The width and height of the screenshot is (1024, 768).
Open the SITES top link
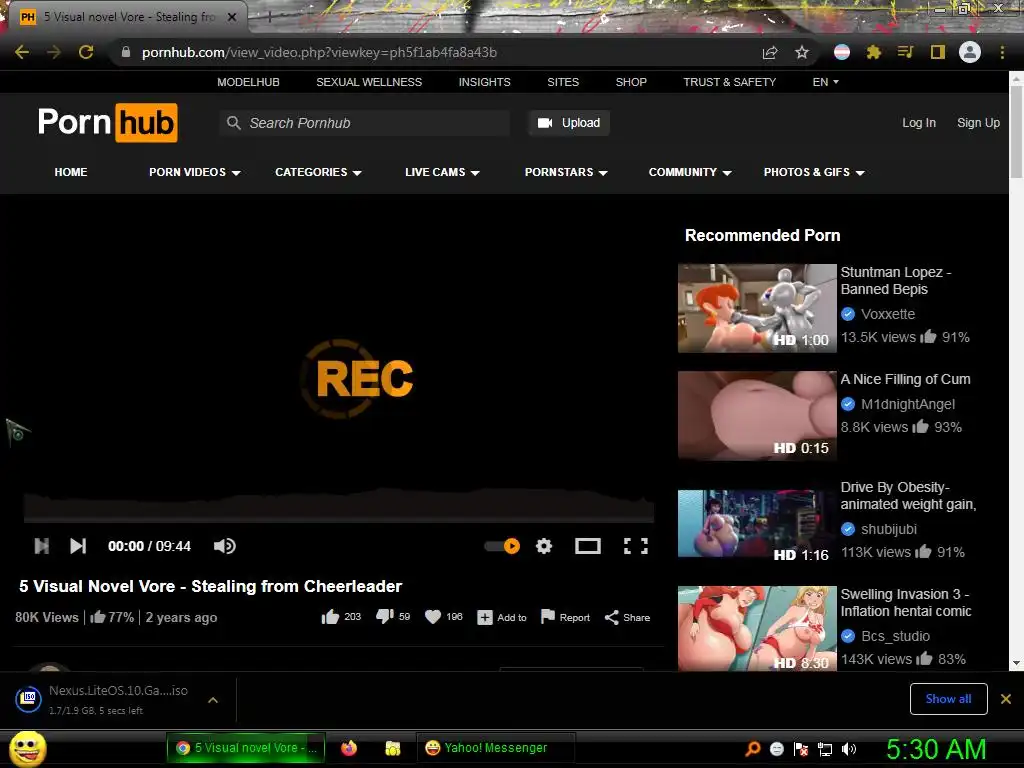click(x=563, y=82)
